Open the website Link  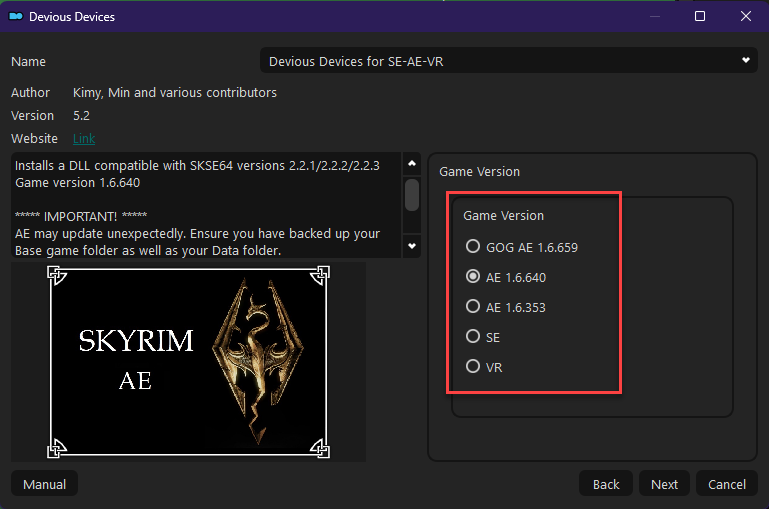point(84,139)
